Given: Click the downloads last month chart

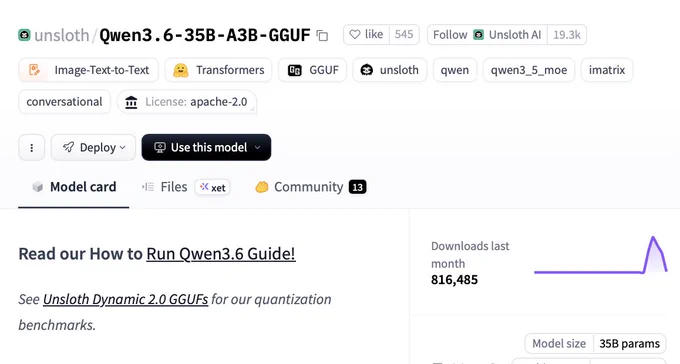Looking at the screenshot, I should 601,255.
